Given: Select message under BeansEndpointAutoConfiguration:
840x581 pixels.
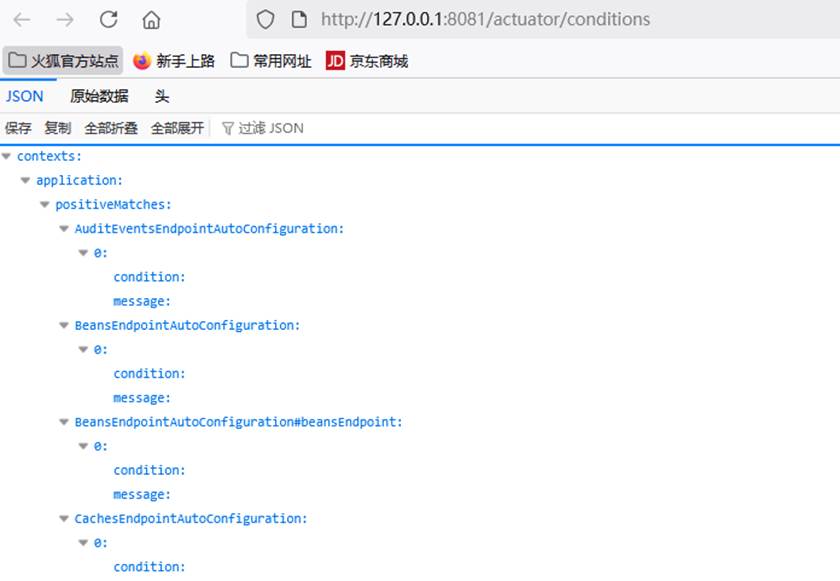Looking at the screenshot, I should click(142, 398).
